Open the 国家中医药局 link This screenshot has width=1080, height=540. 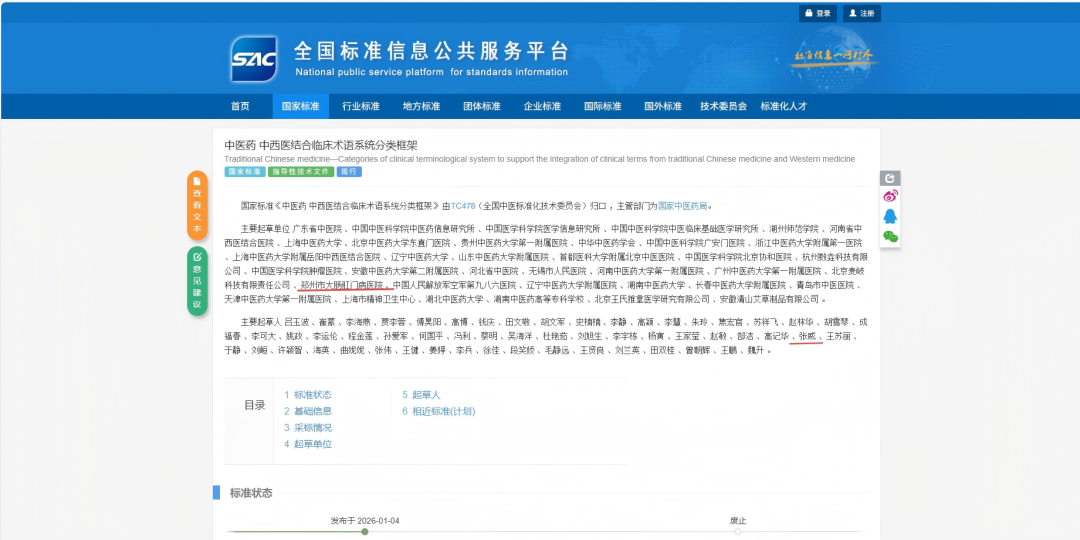click(x=682, y=206)
